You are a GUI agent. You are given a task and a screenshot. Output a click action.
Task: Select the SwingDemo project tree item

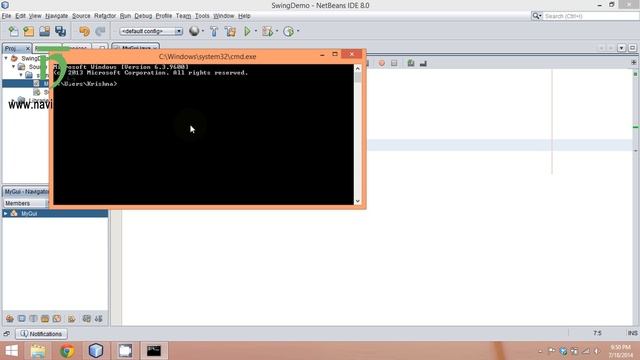[31, 58]
